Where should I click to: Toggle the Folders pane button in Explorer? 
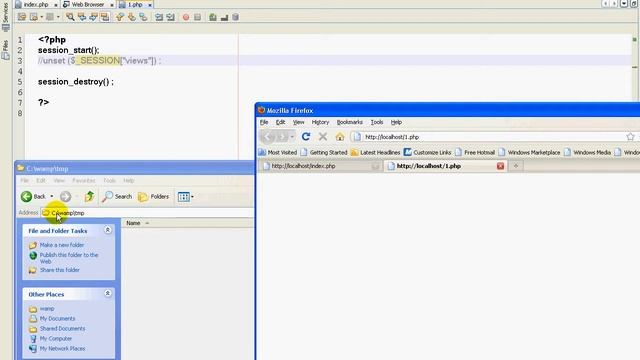[x=153, y=196]
